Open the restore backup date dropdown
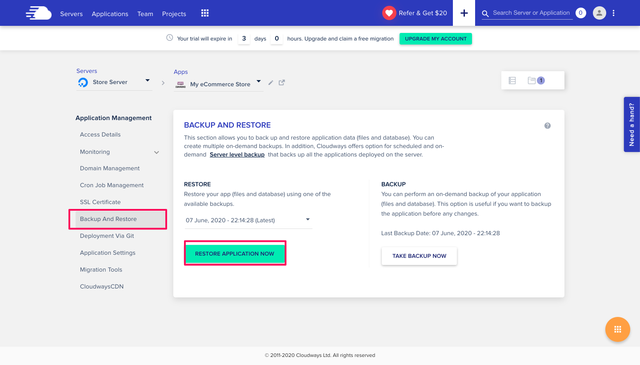Screen dimensions: 640x365 (x=248, y=220)
